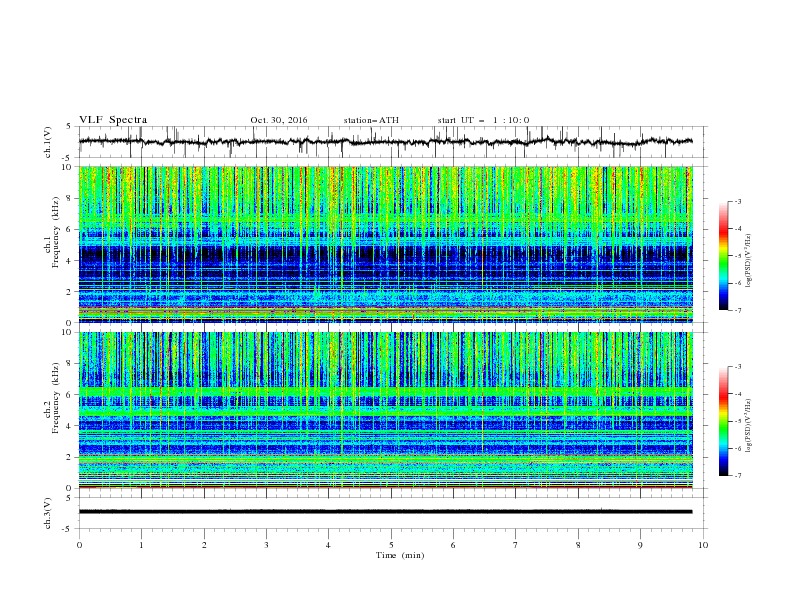Click the '8' kHz tick on ch.1 frequency axis
792x612 pixels.
[70, 198]
